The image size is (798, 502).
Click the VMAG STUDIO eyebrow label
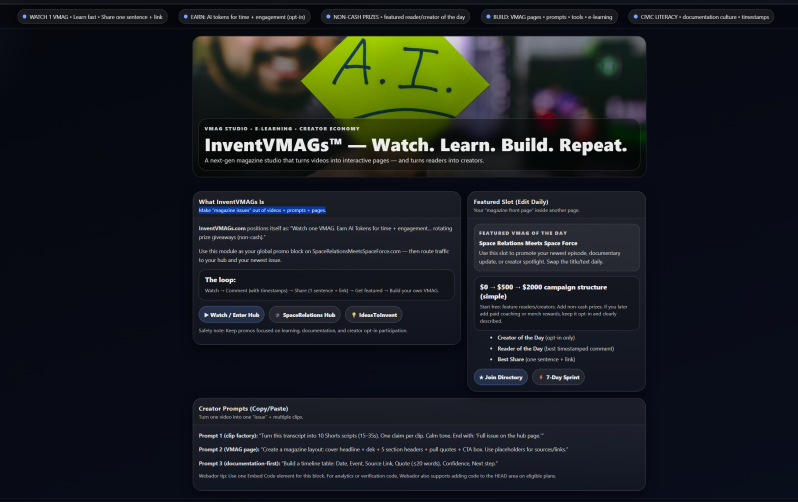282,128
